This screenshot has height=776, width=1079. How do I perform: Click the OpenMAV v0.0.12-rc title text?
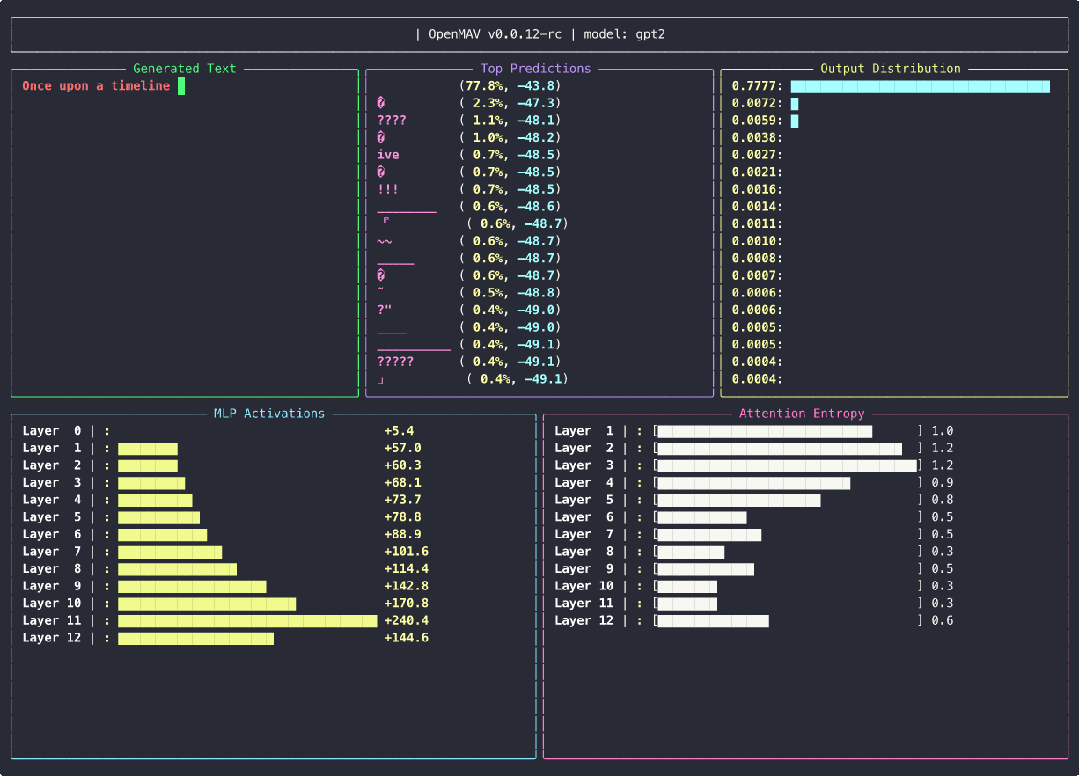(495, 34)
